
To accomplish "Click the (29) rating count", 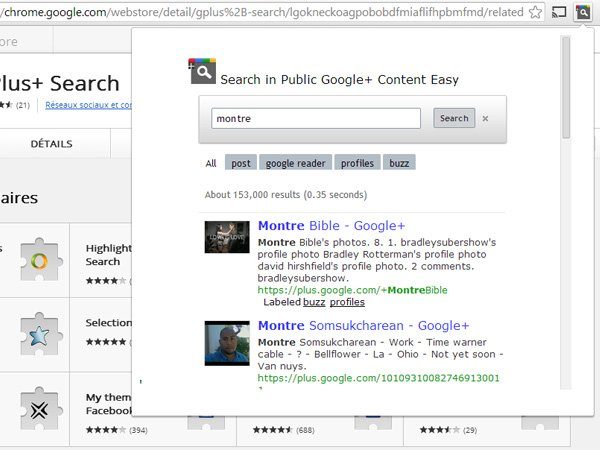I will (x=470, y=430).
